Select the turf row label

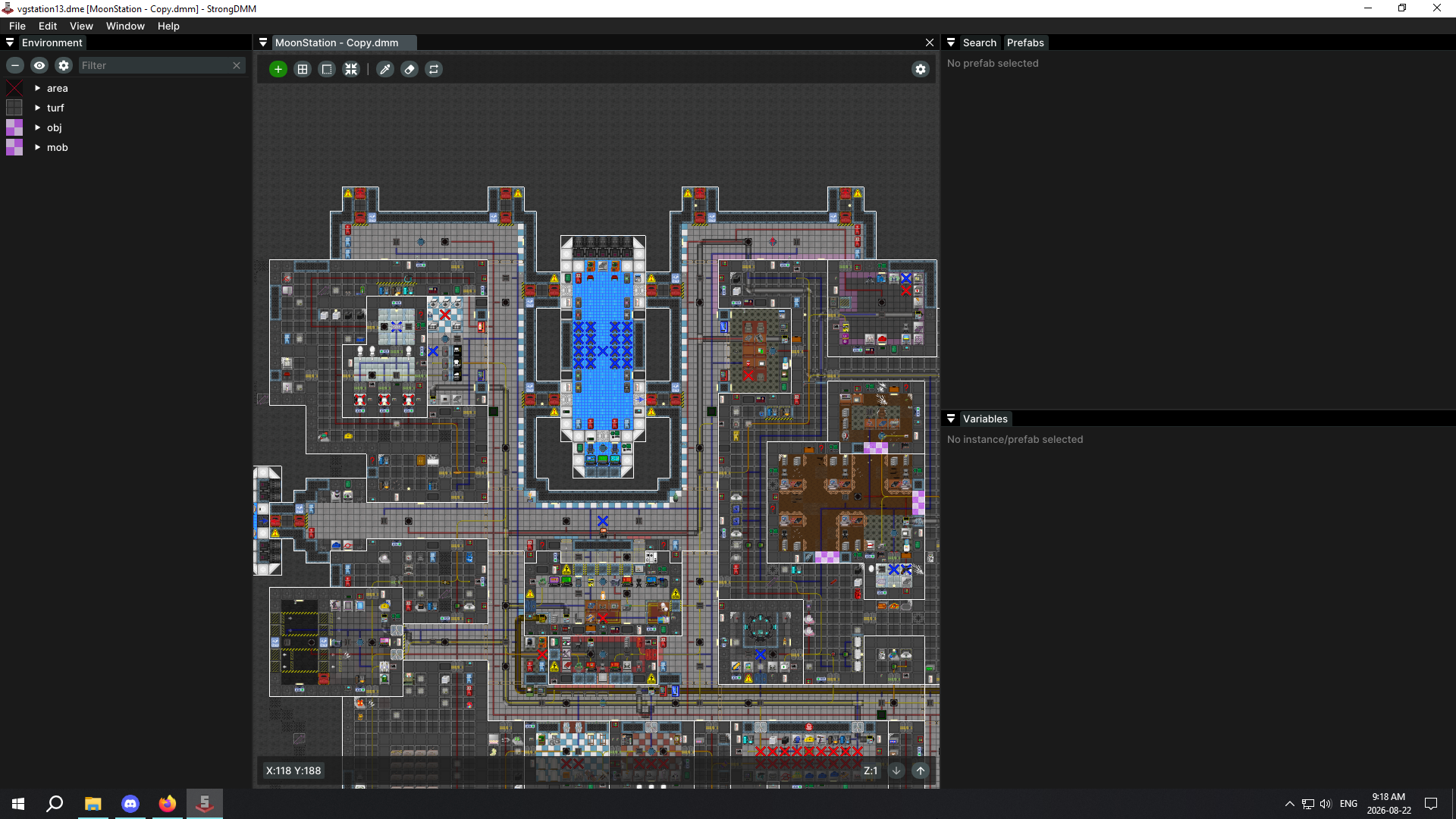(x=55, y=108)
